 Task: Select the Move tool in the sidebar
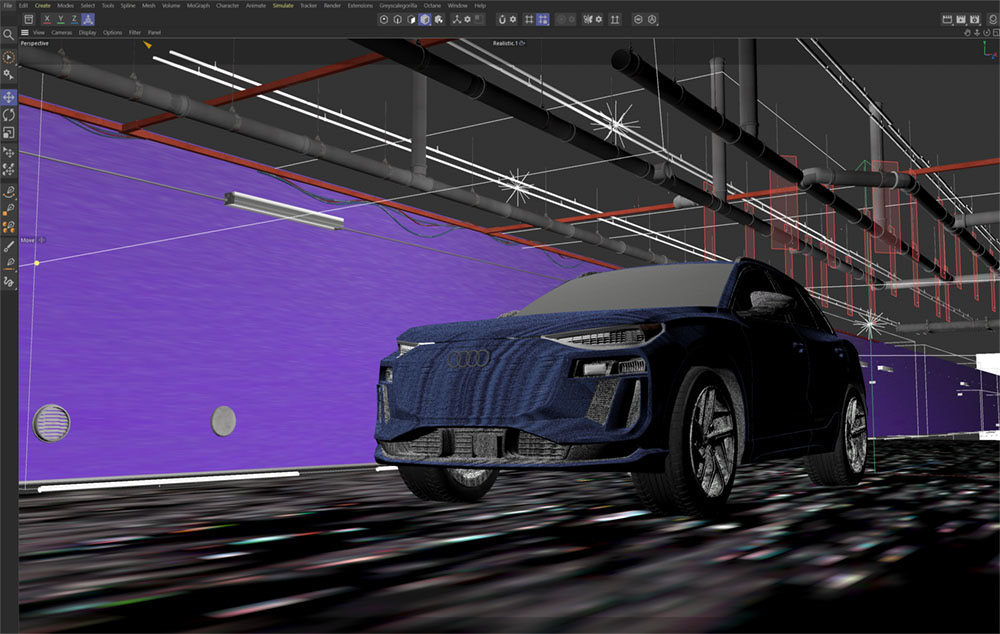tap(8, 98)
